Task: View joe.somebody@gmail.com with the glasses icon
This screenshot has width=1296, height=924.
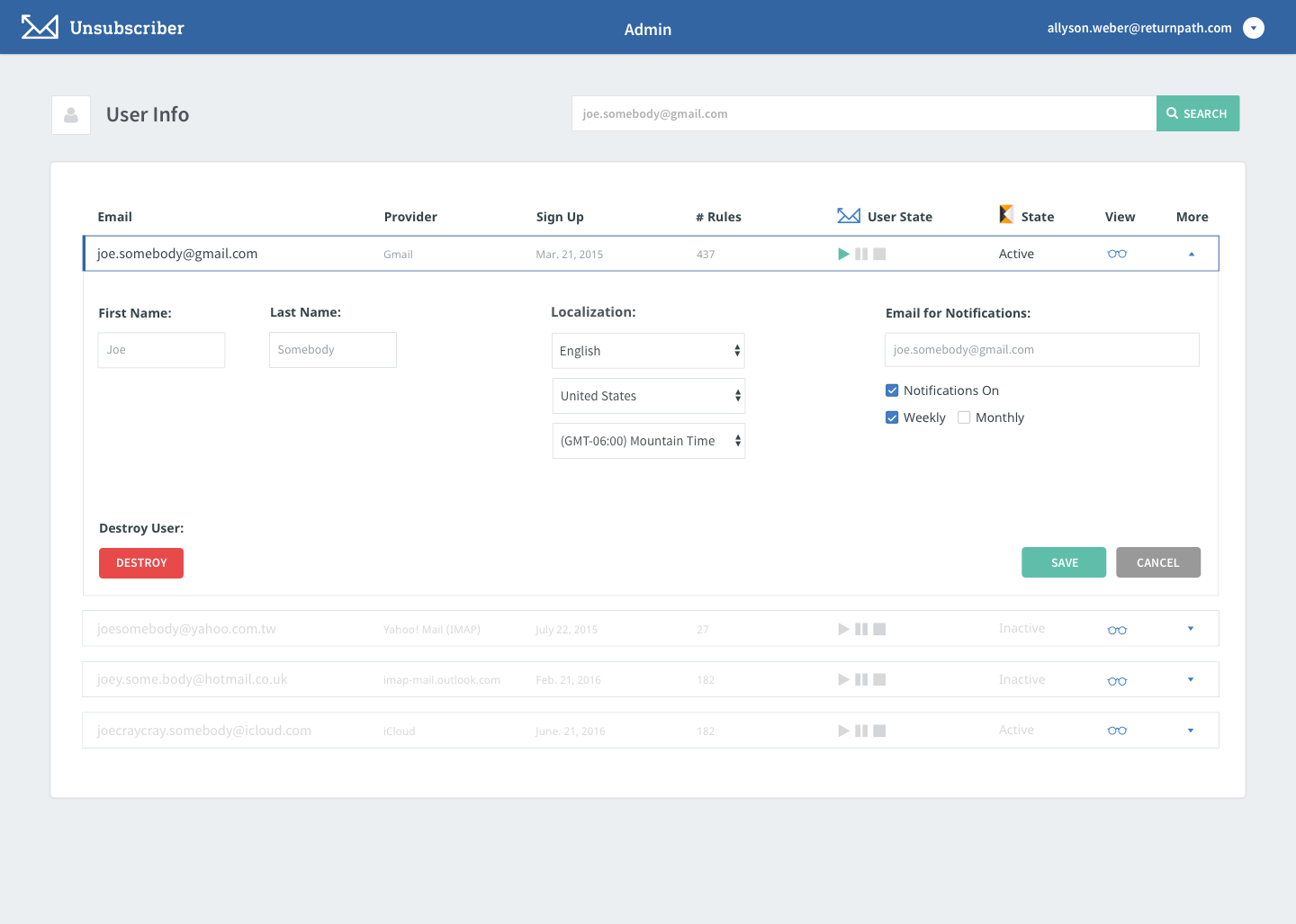Action: pos(1117,254)
